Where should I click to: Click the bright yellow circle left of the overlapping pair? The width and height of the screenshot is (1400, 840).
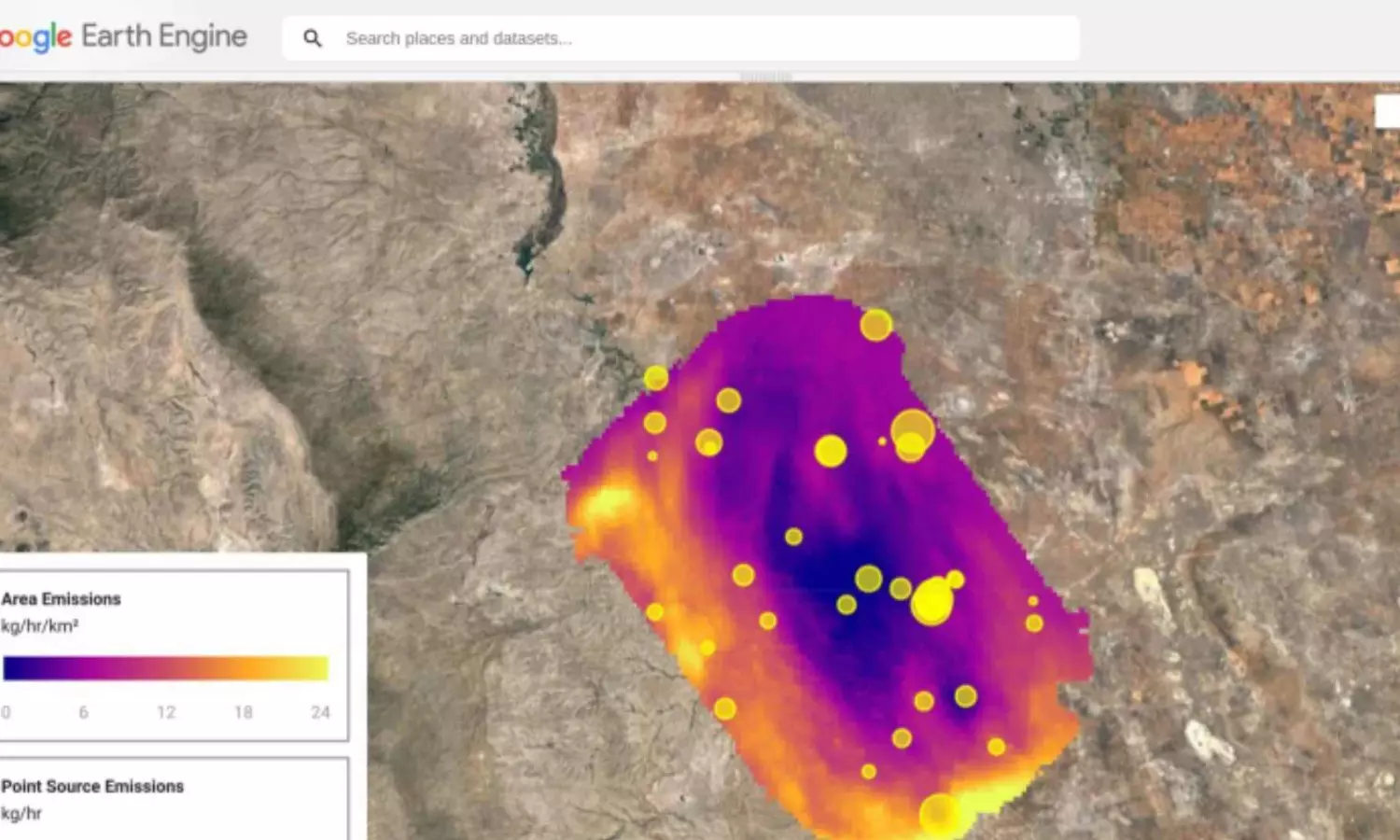pyautogui.click(x=830, y=451)
